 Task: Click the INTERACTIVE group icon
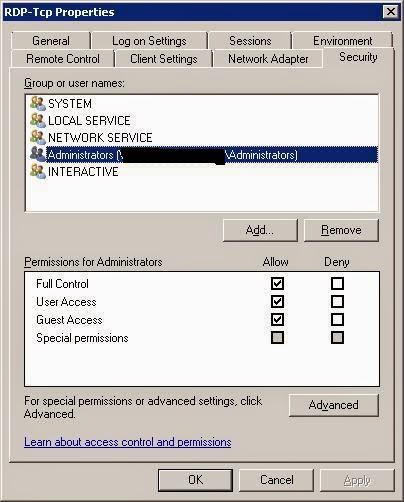click(38, 171)
